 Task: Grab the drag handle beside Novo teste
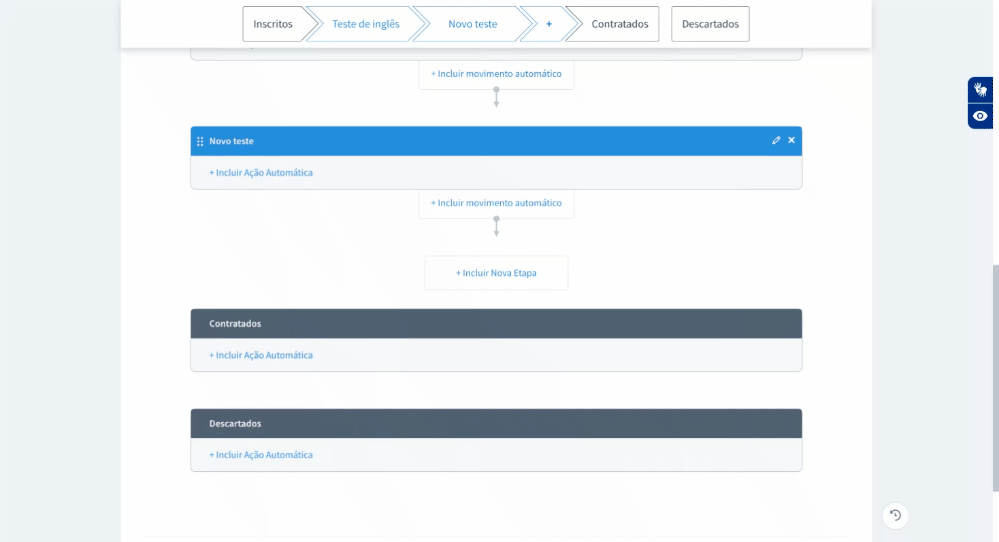click(x=200, y=141)
